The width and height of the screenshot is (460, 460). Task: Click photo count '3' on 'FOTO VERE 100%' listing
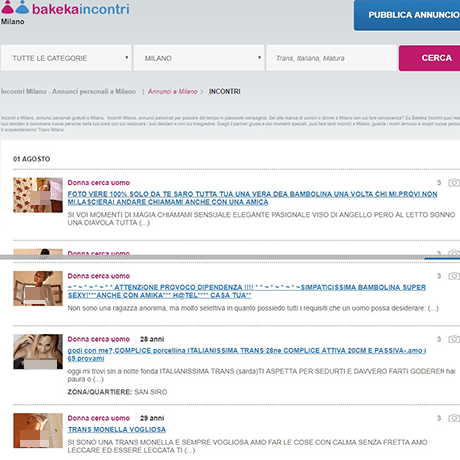(439, 183)
